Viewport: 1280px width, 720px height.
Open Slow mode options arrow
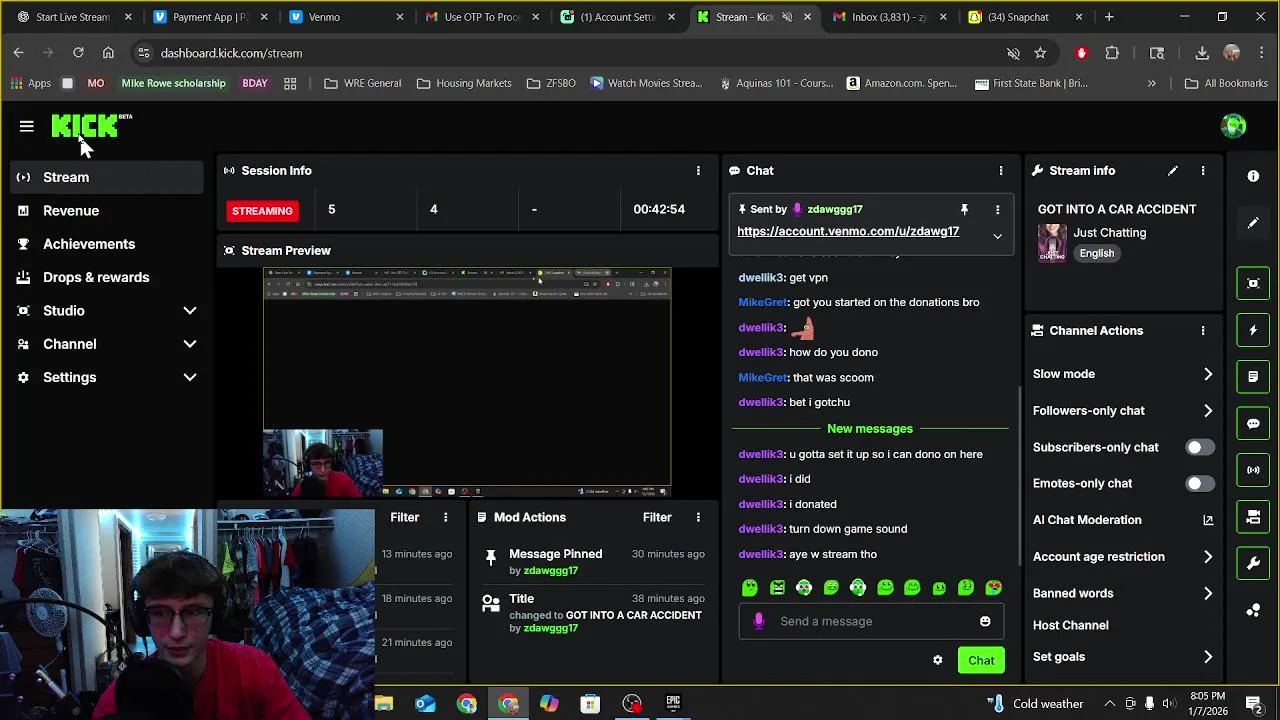pyautogui.click(x=1208, y=374)
